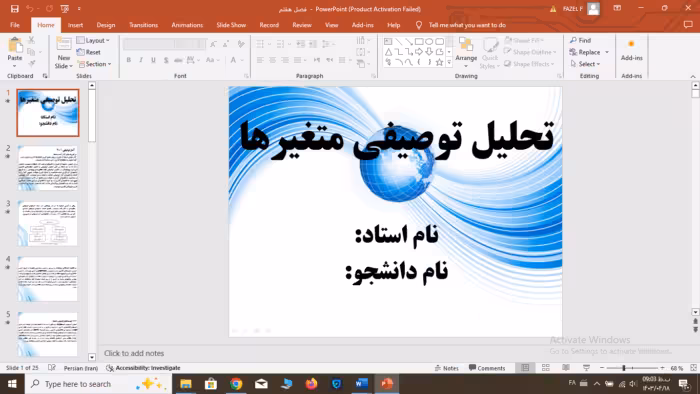Open the Section dropdown
The width and height of the screenshot is (700, 394).
94,64
